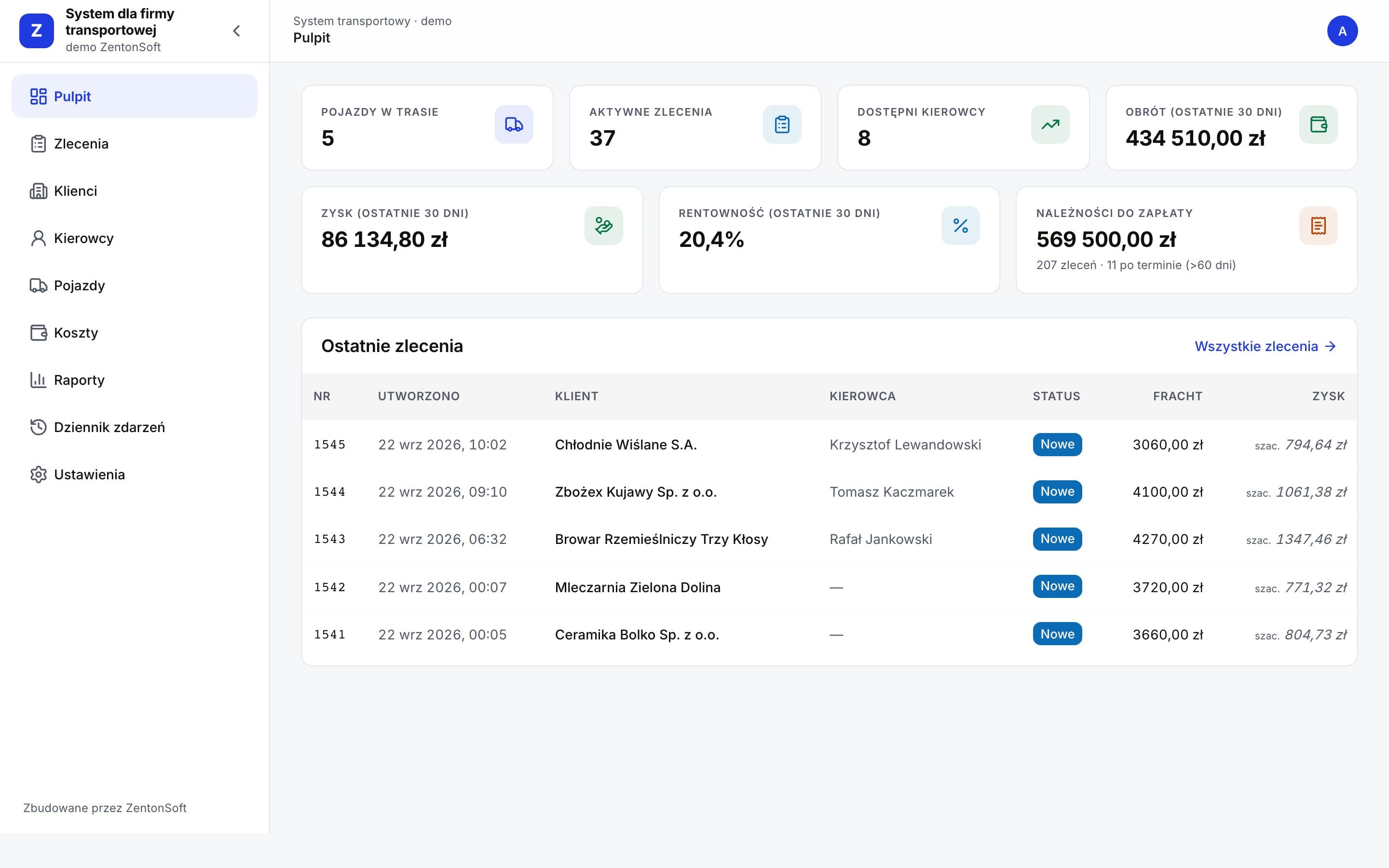Open the Wszystkie zlecenia link
Screen dimensions: 1389x868
1266,346
